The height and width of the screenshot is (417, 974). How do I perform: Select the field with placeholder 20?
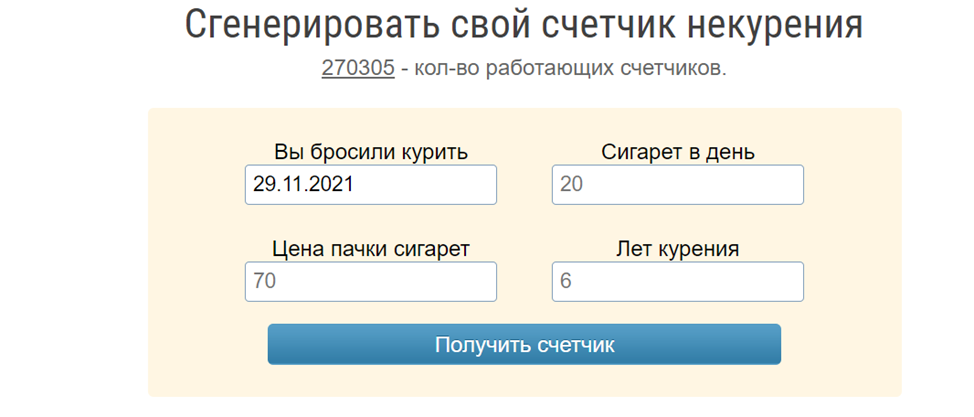[x=677, y=185]
